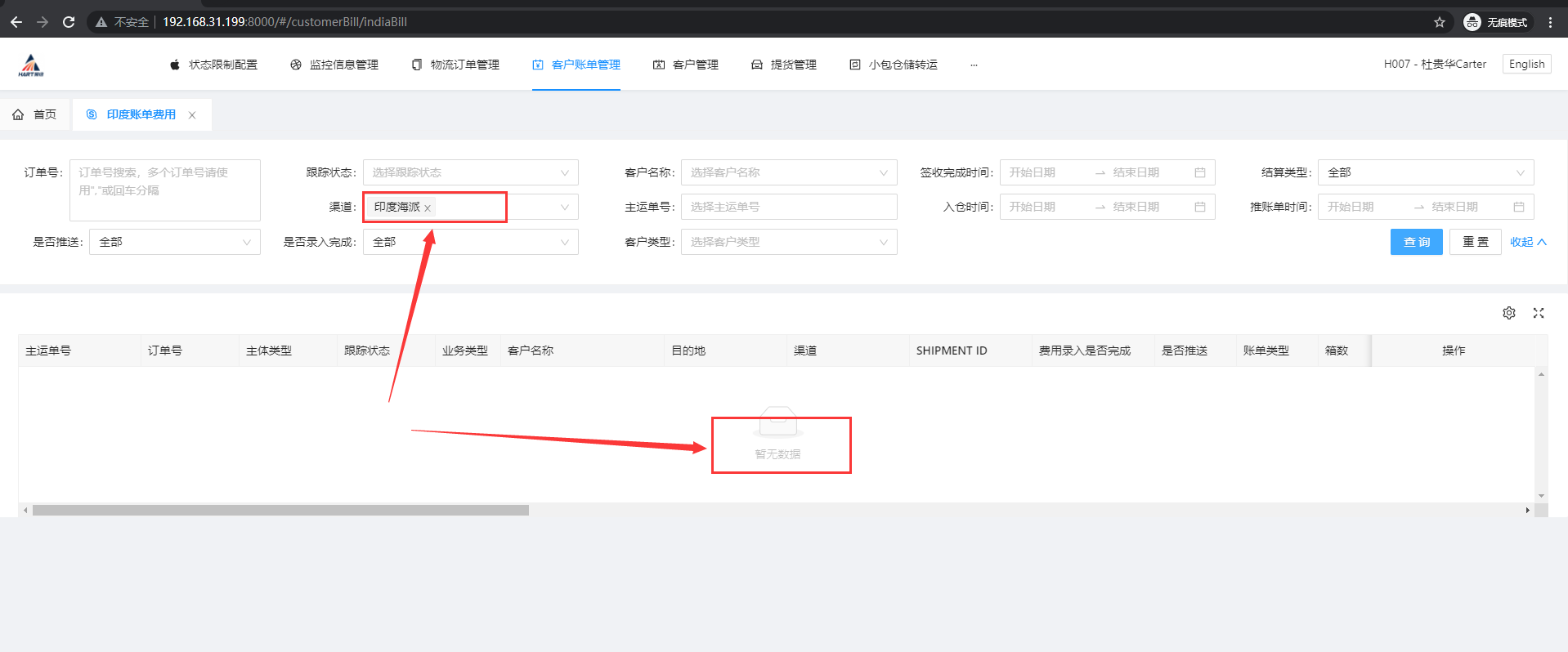Click the horizontal table scrollbar
1568x652 pixels.
pyautogui.click(x=280, y=510)
